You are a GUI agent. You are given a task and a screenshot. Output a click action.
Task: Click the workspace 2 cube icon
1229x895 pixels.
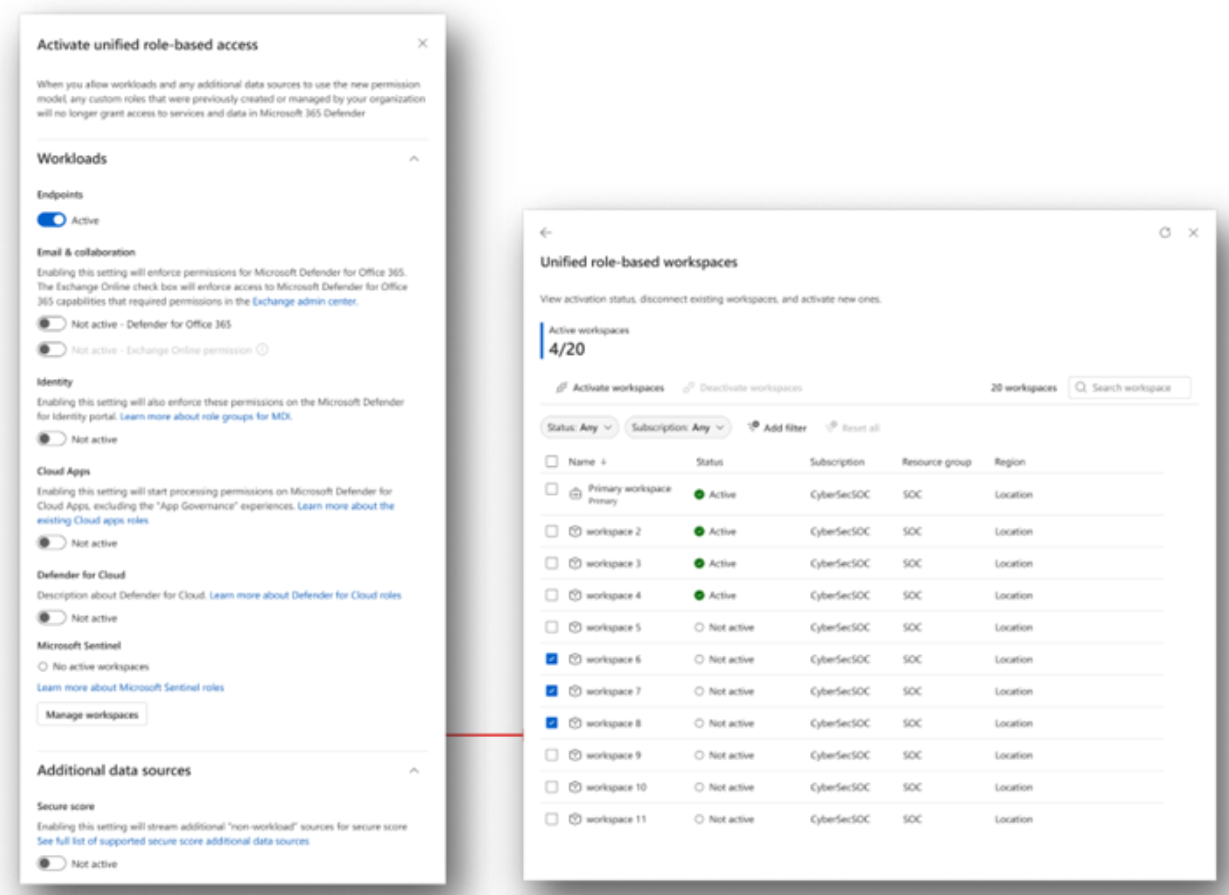tap(575, 532)
